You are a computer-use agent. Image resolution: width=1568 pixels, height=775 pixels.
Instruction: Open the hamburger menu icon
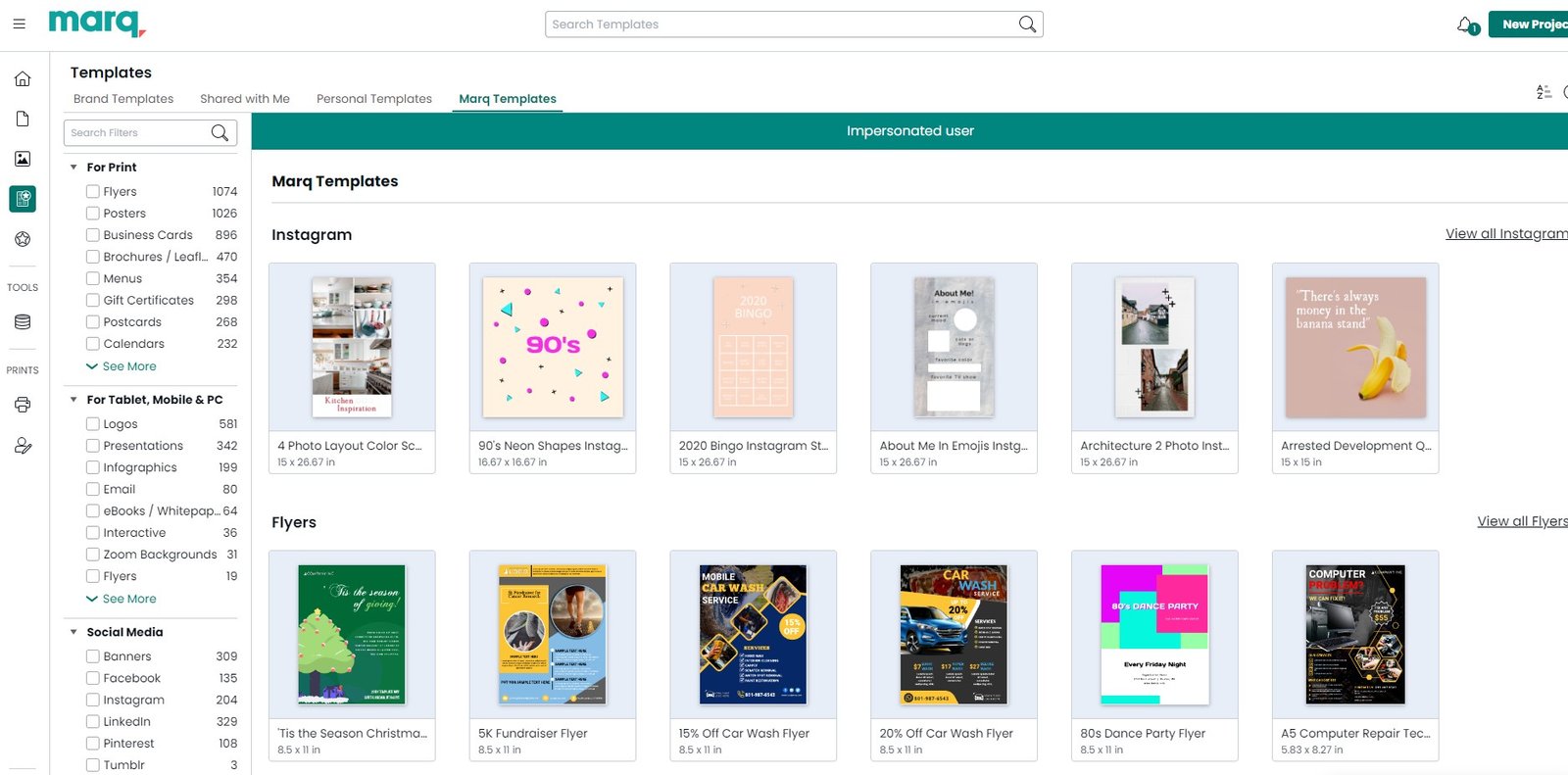[x=19, y=24]
